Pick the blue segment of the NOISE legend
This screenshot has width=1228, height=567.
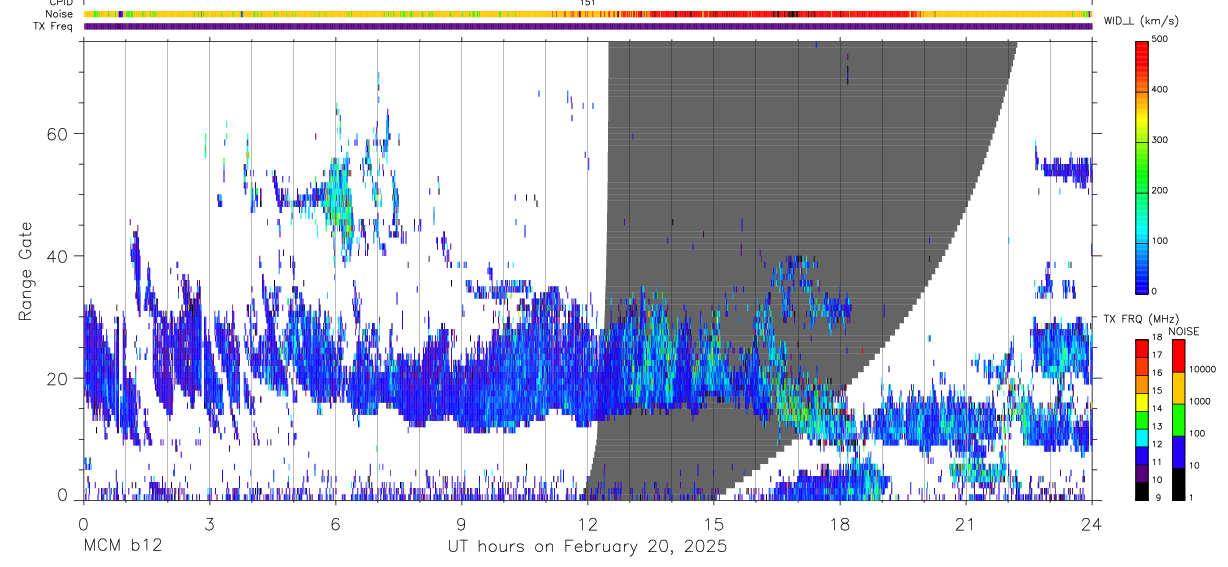click(1178, 452)
